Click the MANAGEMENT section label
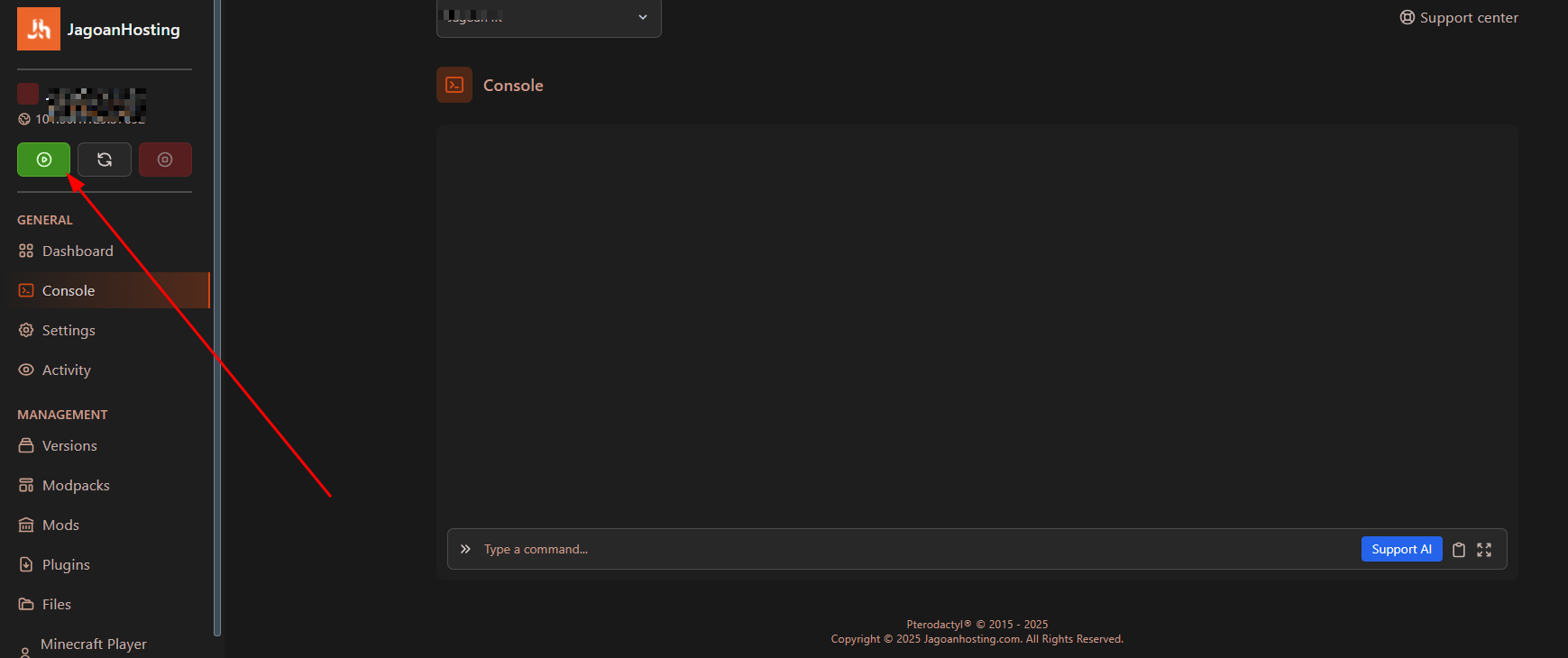The width and height of the screenshot is (1568, 658). point(62,415)
